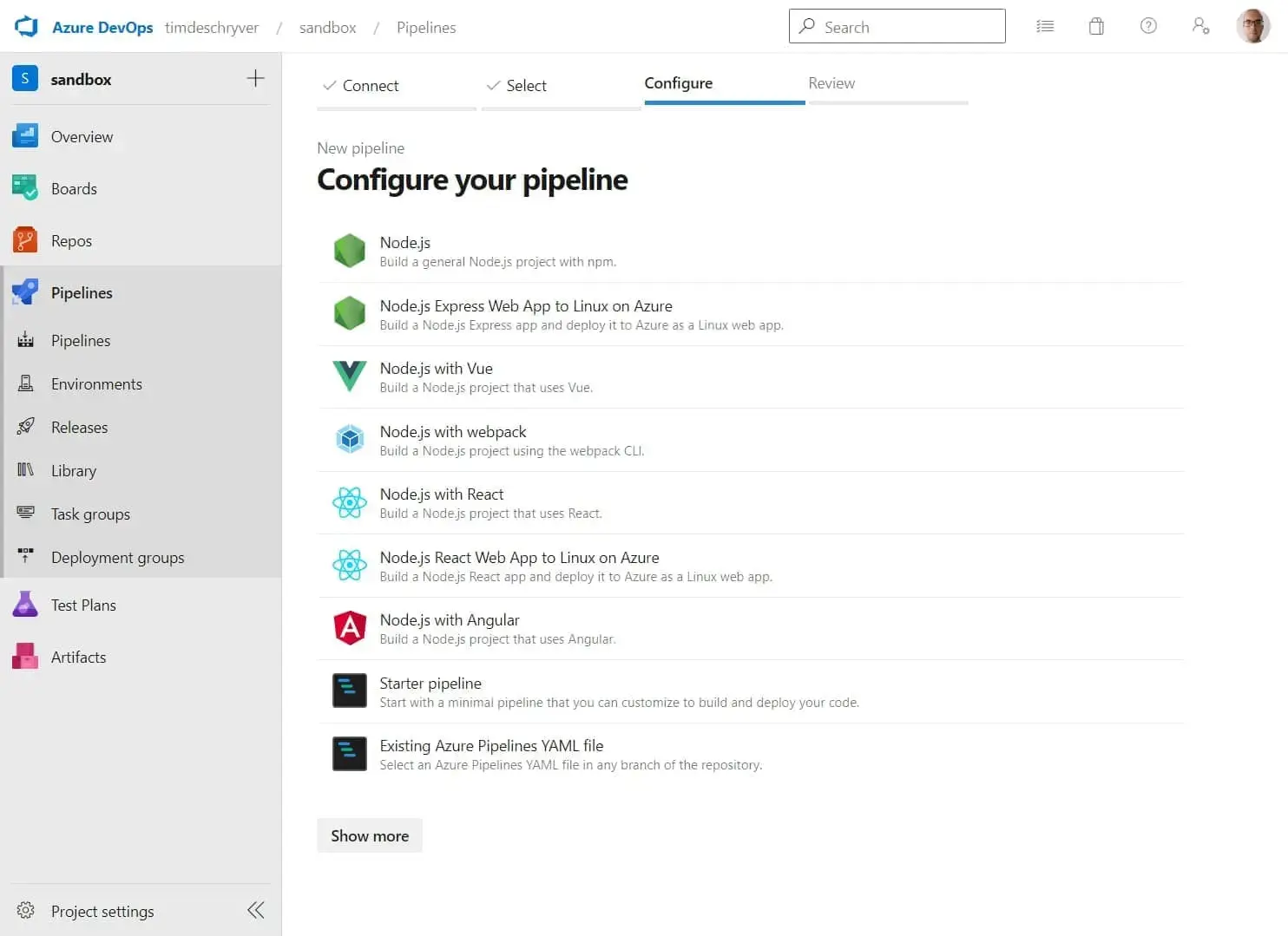Viewport: 1288px width, 936px height.
Task: Open user settings icon in header
Action: [1200, 26]
